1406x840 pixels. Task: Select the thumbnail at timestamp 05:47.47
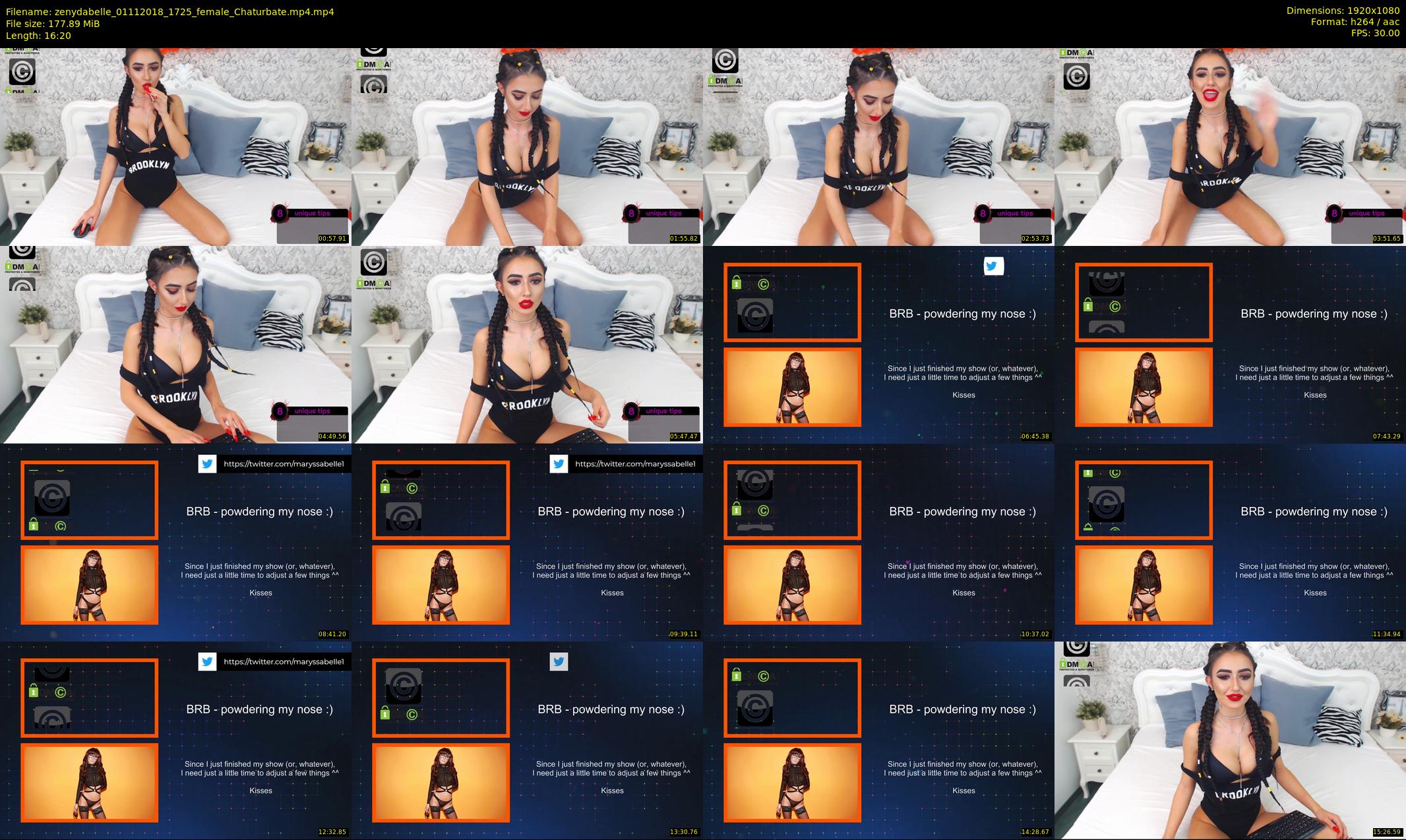tap(527, 344)
